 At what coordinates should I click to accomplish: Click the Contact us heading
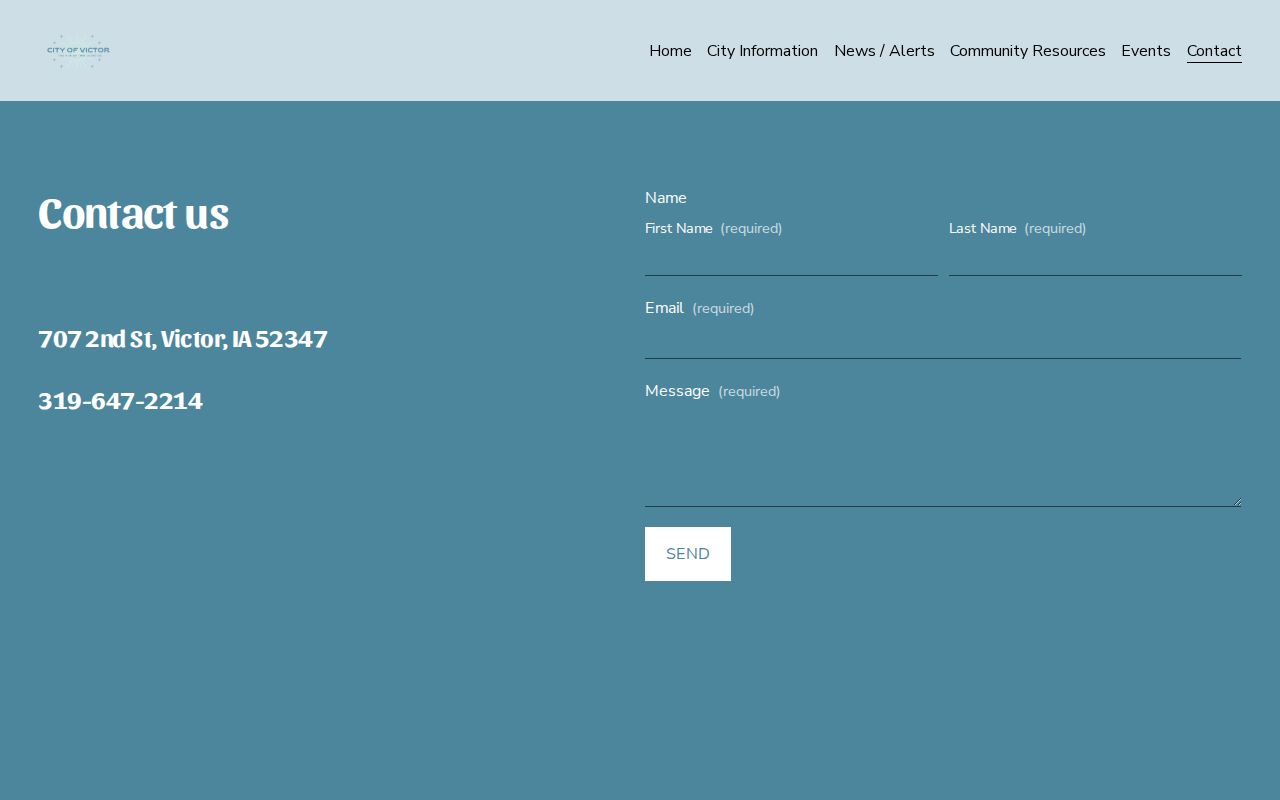coord(133,213)
